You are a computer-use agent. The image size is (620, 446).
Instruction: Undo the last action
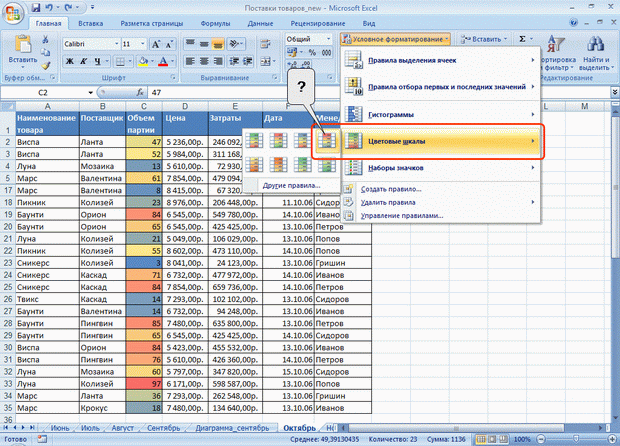(49, 8)
